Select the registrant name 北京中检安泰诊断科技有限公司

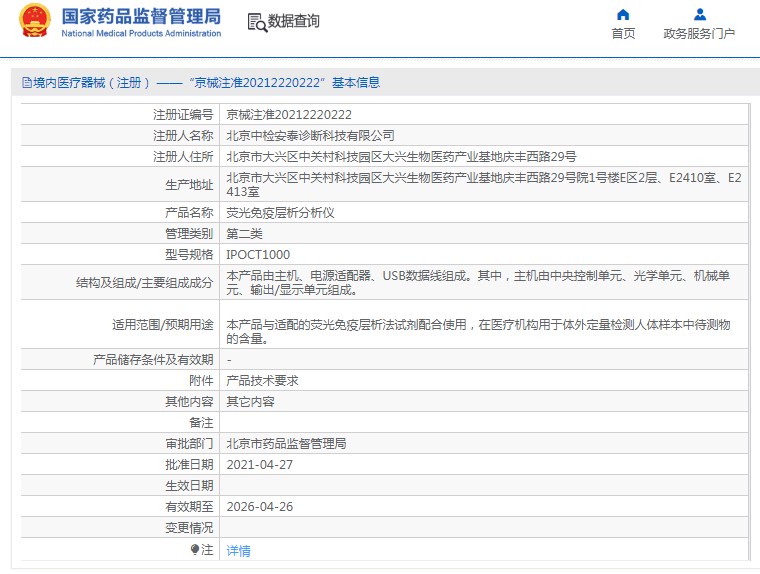click(310, 135)
